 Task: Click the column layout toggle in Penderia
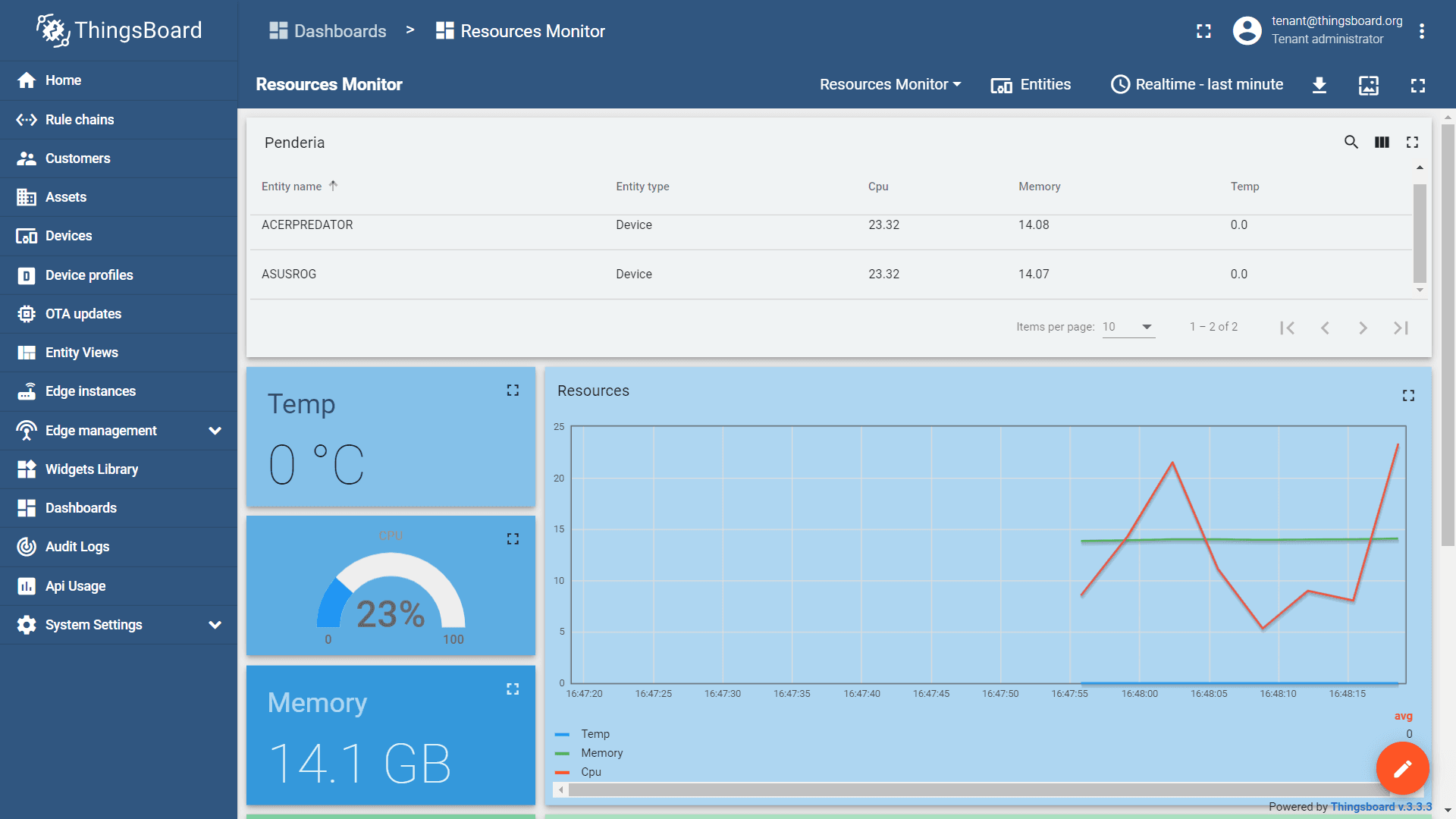1382,141
